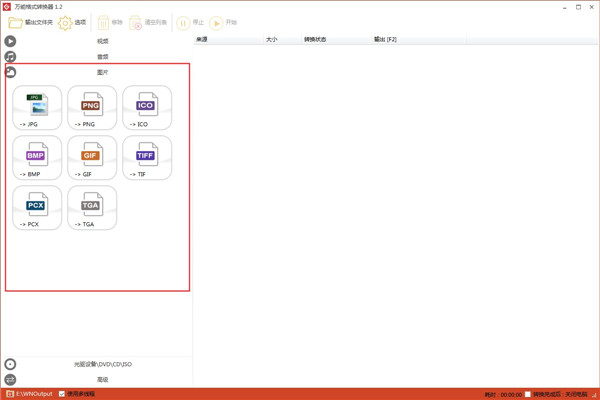Screen dimensions: 600x400
Task: Stop conversion with the pause (停止) button
Action: [190, 23]
